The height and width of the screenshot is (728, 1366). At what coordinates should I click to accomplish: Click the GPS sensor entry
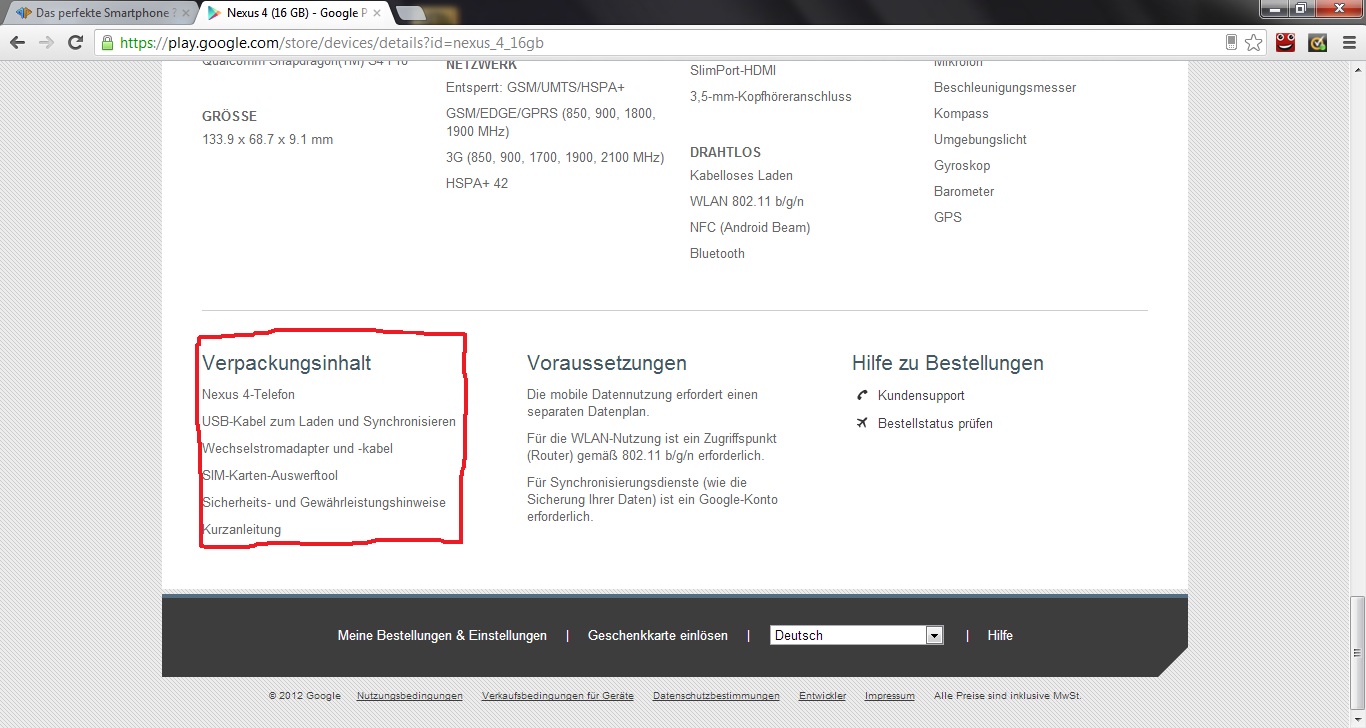coord(948,218)
